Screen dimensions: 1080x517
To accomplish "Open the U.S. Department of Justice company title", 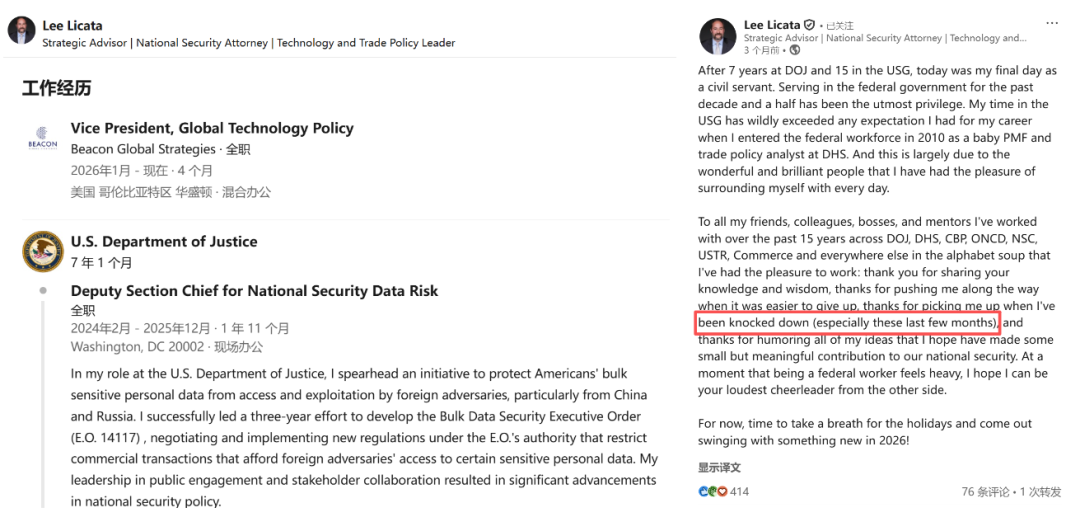I will [164, 241].
